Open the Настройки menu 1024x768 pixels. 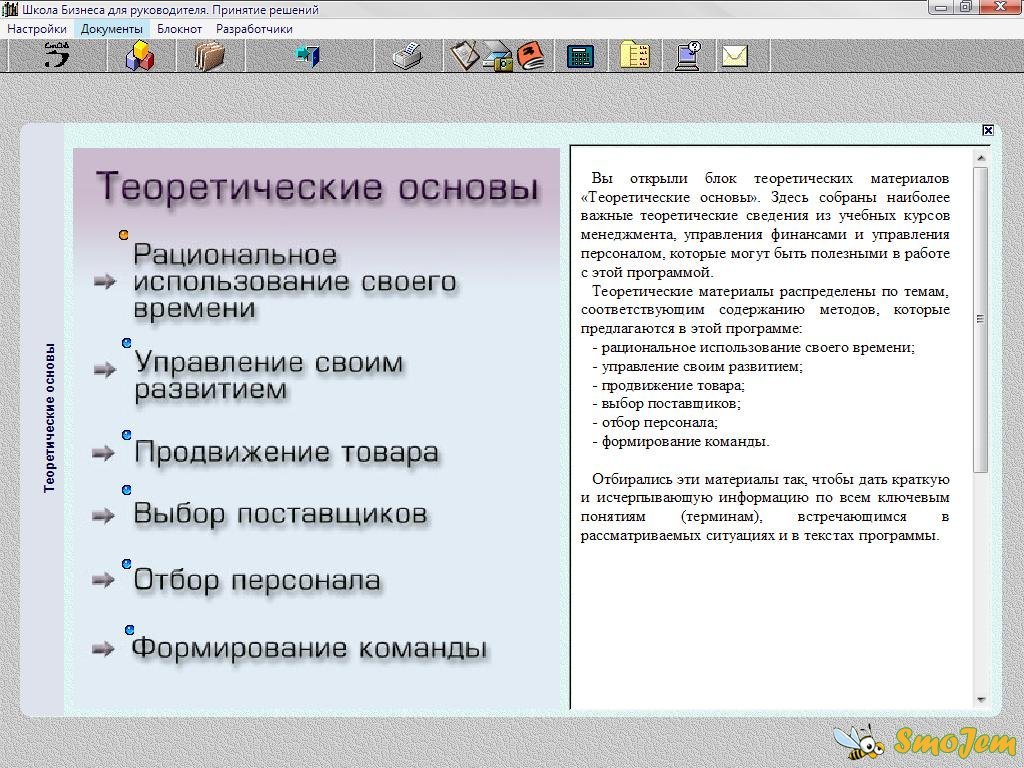(x=37, y=29)
